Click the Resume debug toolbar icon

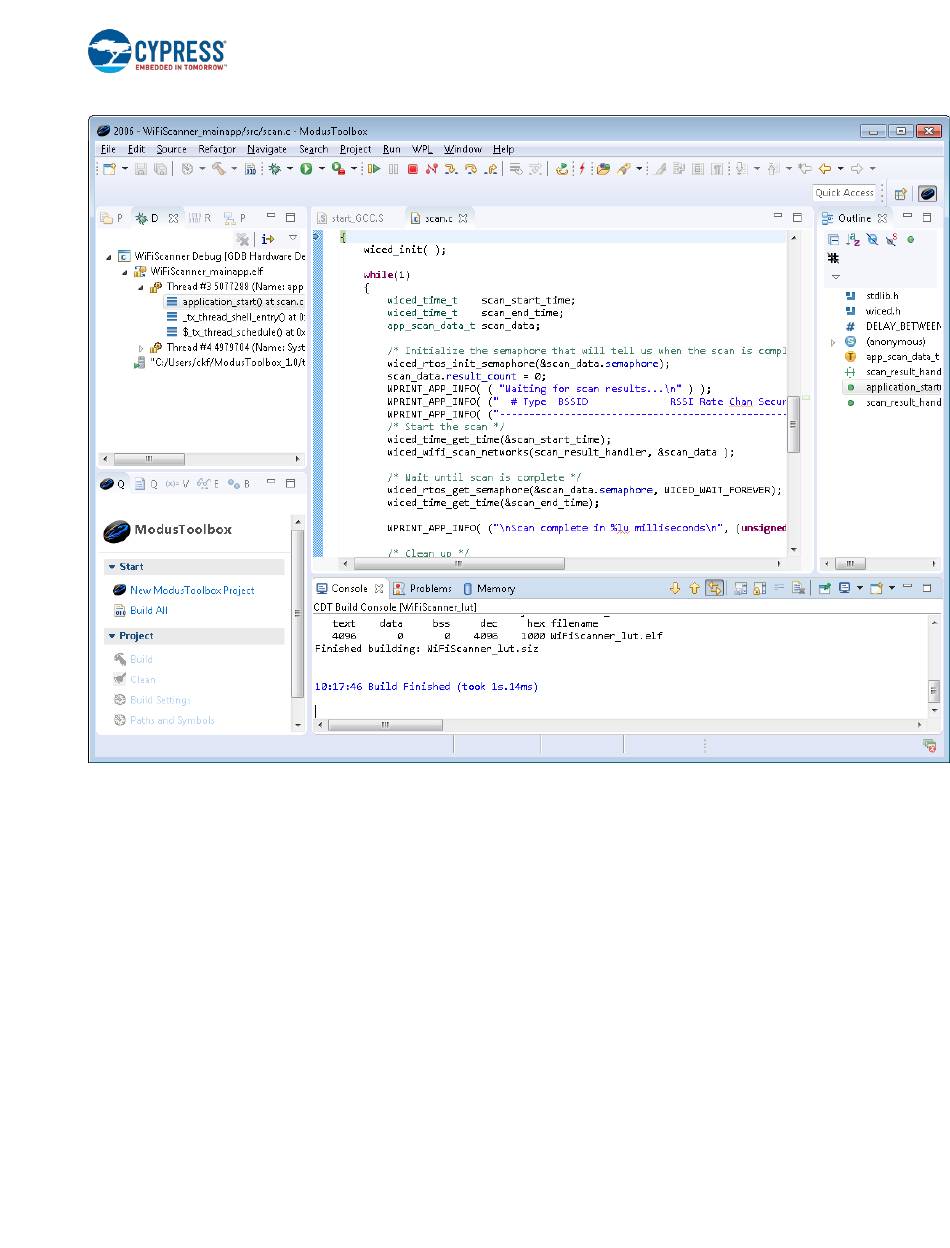pos(374,169)
